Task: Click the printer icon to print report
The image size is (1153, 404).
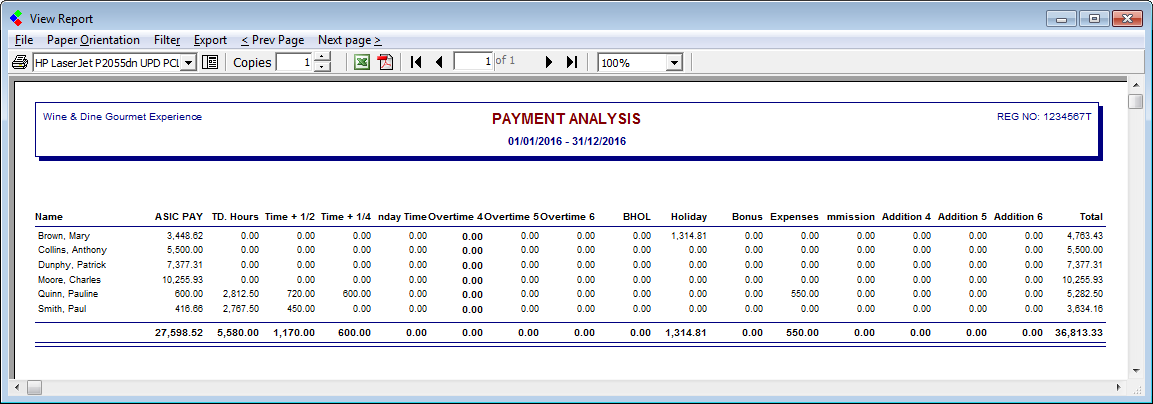Action: coord(19,63)
